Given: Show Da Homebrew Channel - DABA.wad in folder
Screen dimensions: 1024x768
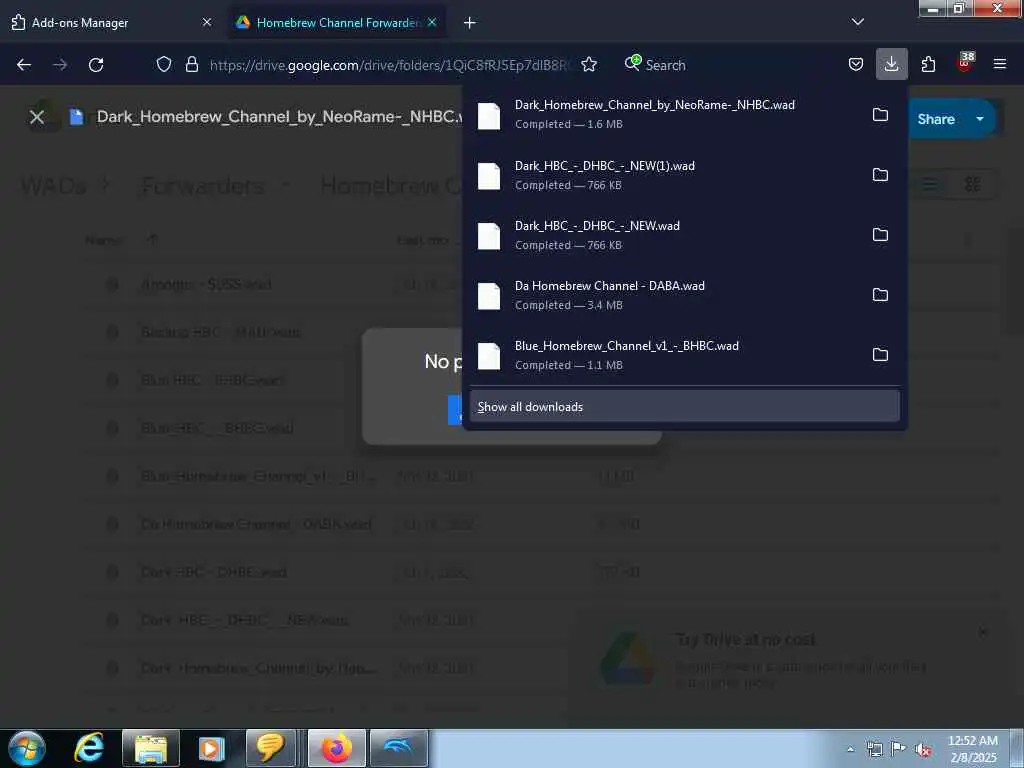Looking at the screenshot, I should [880, 295].
